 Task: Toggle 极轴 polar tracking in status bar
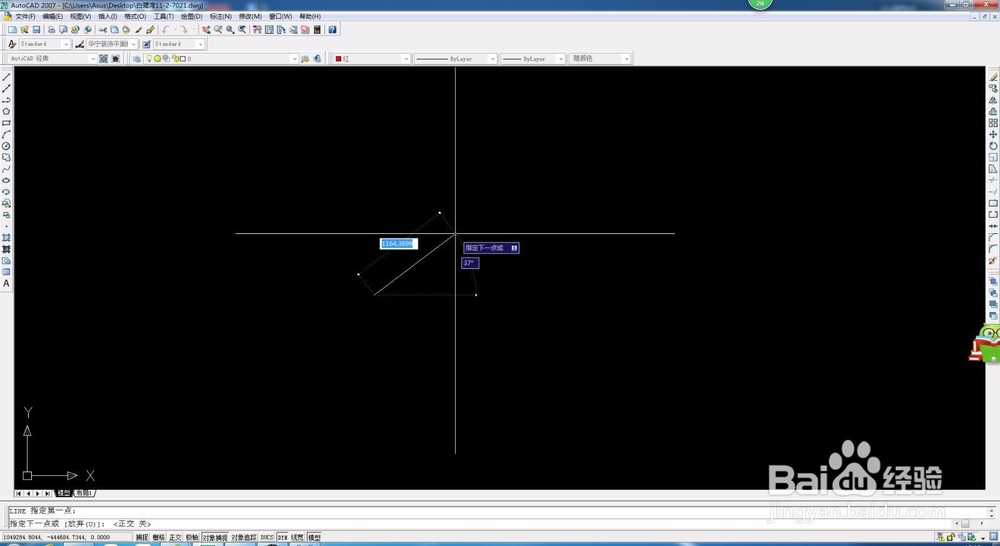tap(192, 538)
